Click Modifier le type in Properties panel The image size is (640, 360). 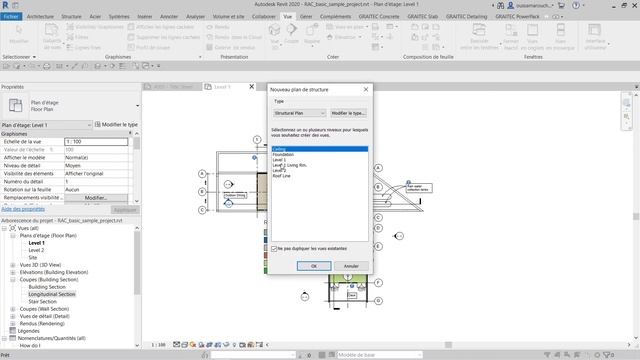116,124
